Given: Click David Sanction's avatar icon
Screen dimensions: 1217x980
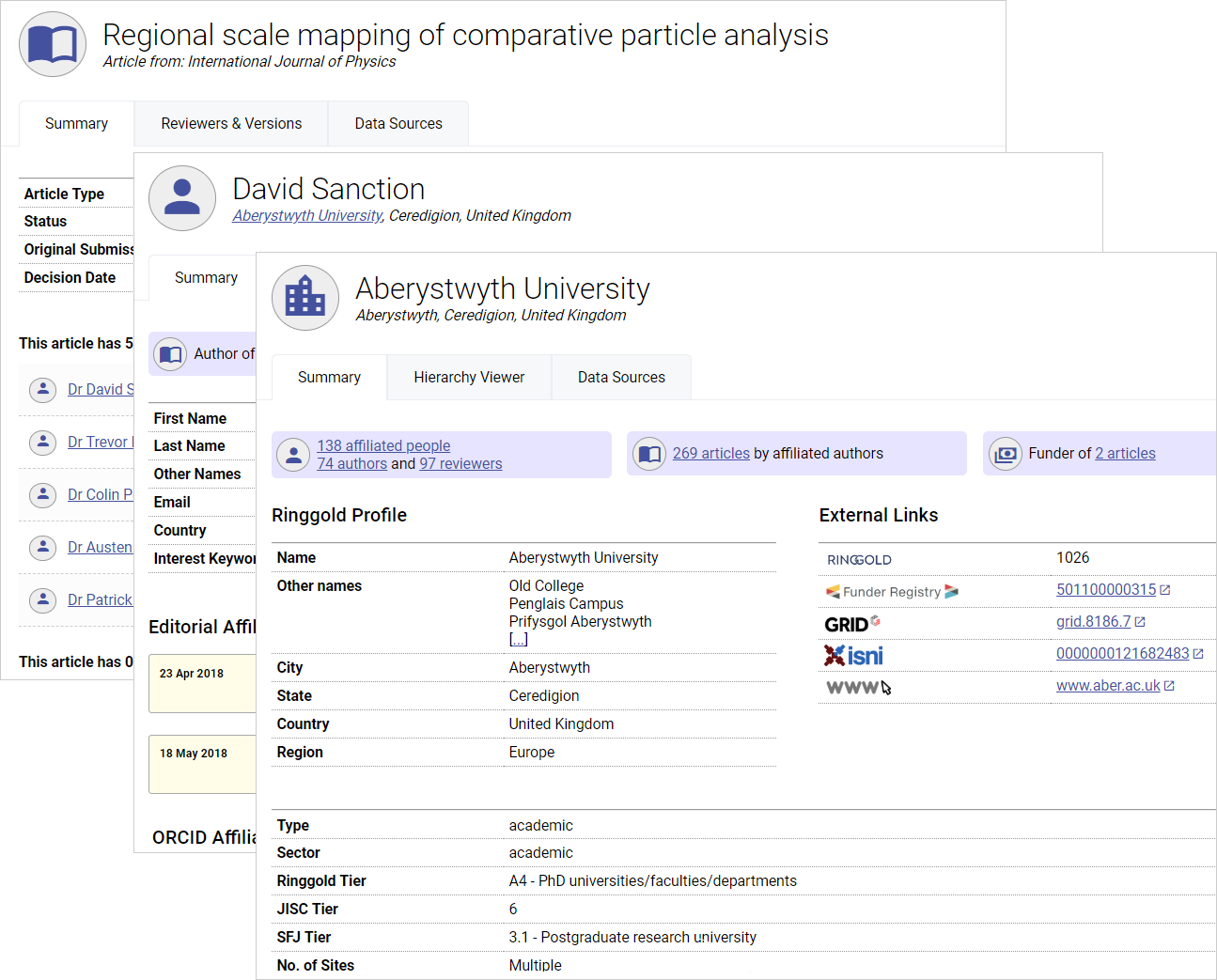Looking at the screenshot, I should 181,198.
